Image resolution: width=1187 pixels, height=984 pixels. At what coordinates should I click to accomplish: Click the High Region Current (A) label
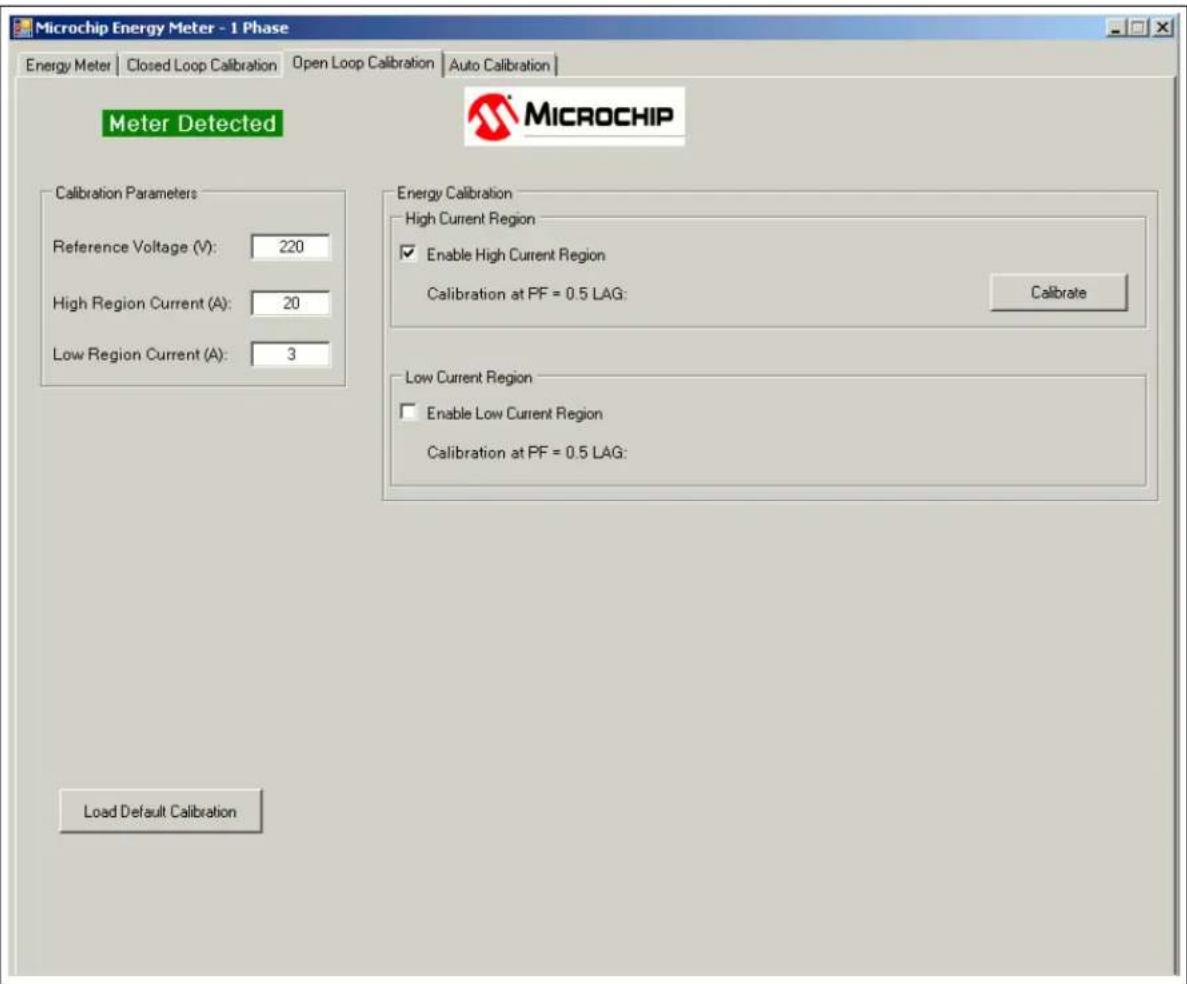pos(142,303)
